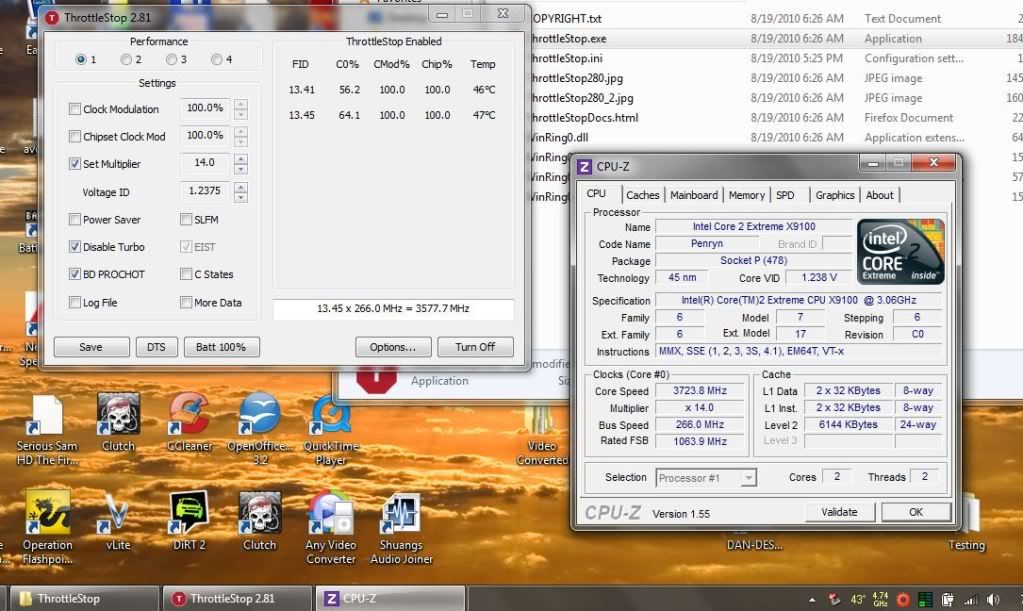Click Turn Off in ThrottleStop

click(475, 347)
